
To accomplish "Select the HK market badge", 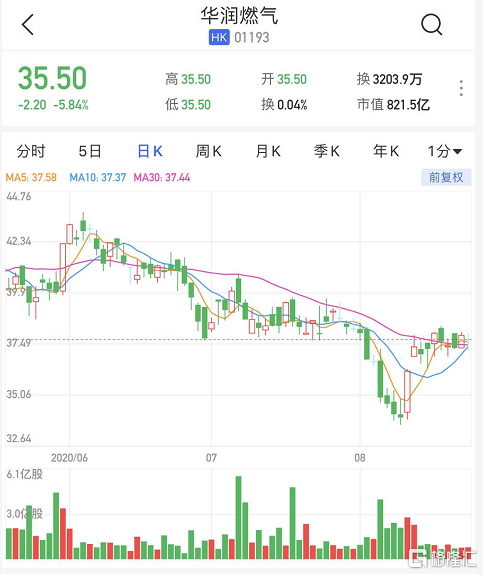I will (x=219, y=37).
